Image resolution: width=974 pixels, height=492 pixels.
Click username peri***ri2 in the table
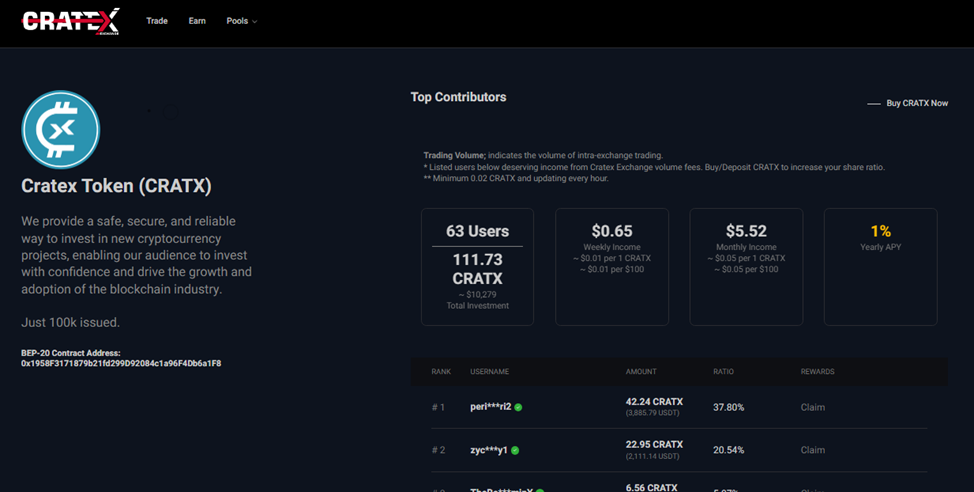click(490, 407)
